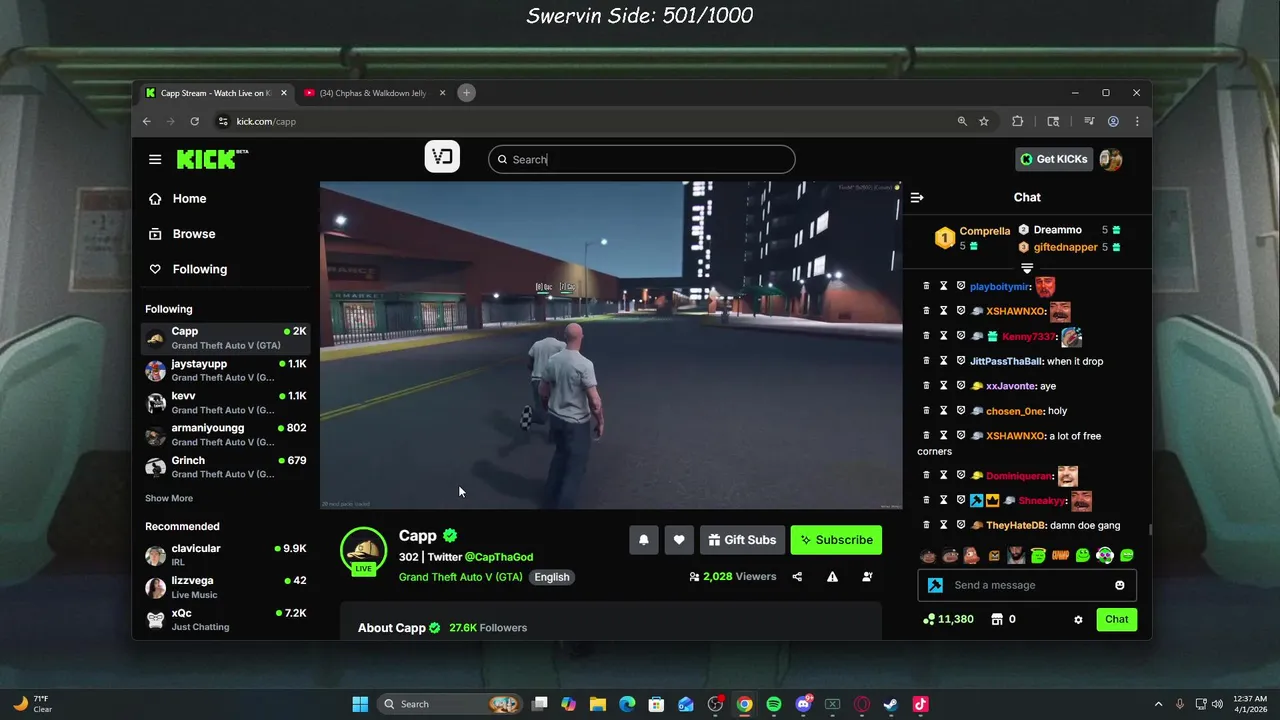Focus the Send a message field
The height and width of the screenshot is (720, 1280).
point(1027,585)
